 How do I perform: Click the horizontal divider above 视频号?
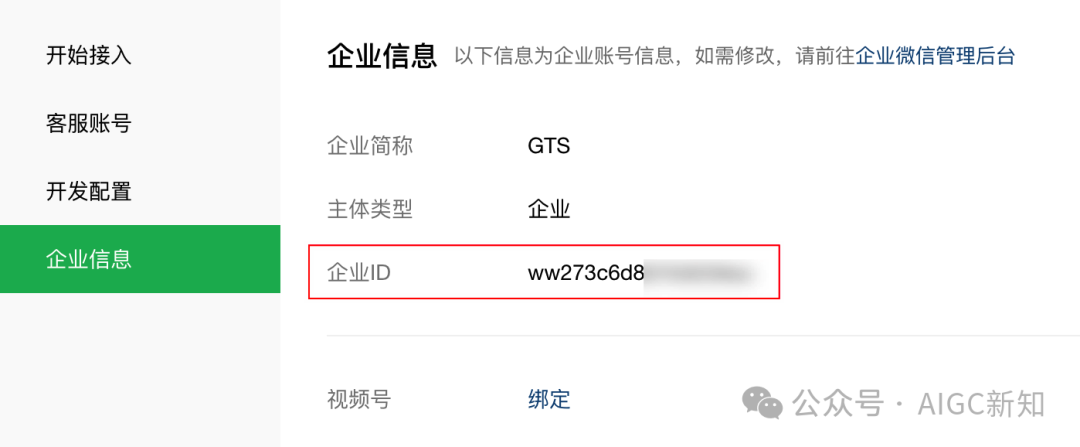[x=703, y=336]
